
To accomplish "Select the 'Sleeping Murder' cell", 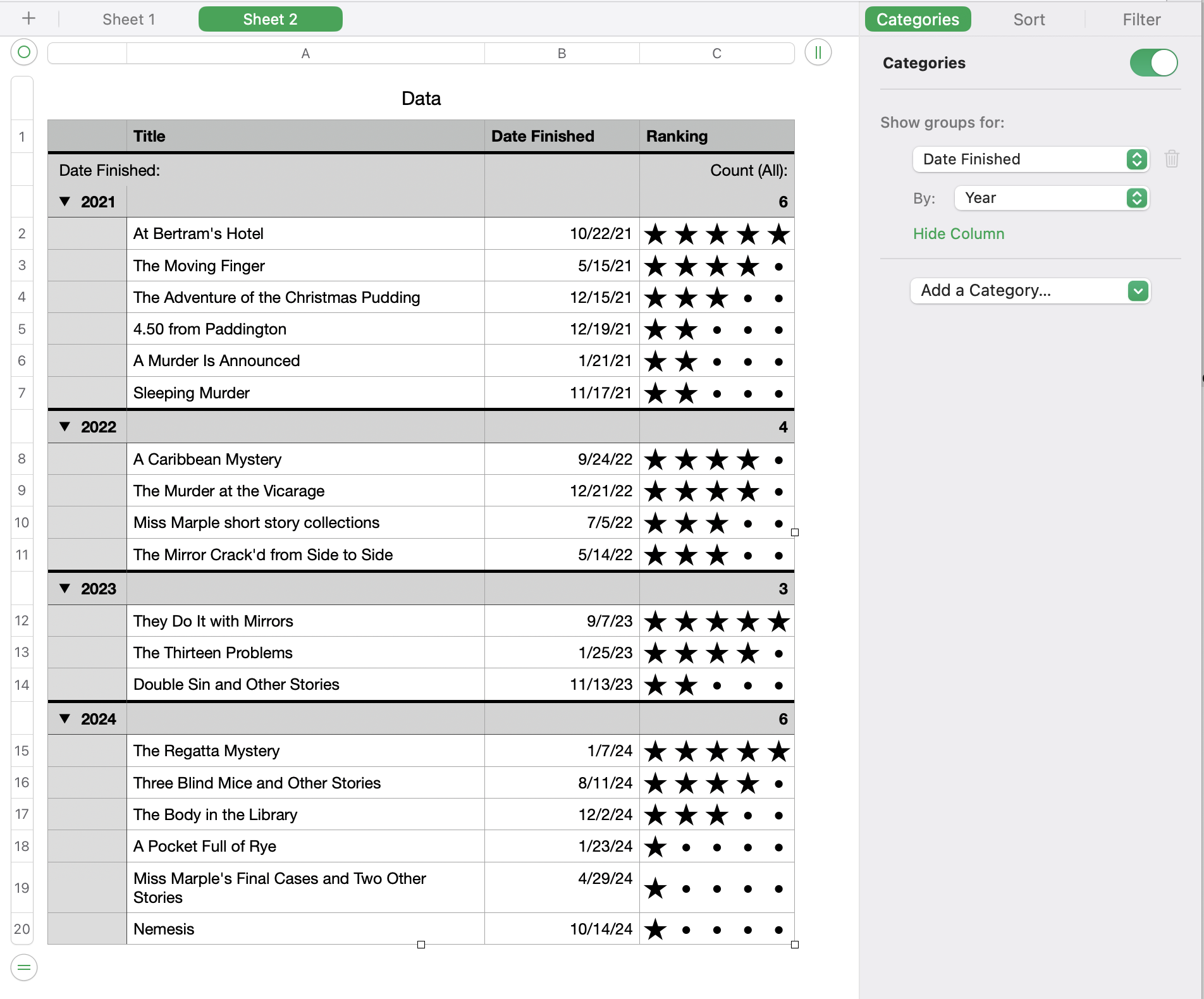I will (305, 393).
